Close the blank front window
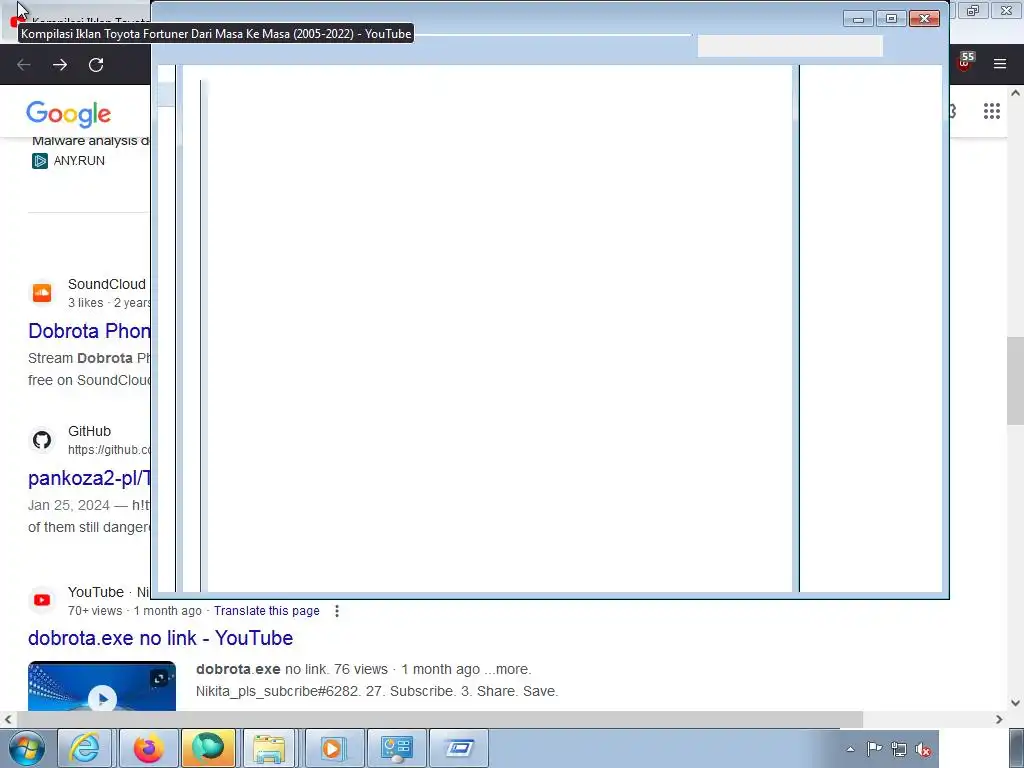The image size is (1024, 768). pyautogui.click(x=924, y=19)
